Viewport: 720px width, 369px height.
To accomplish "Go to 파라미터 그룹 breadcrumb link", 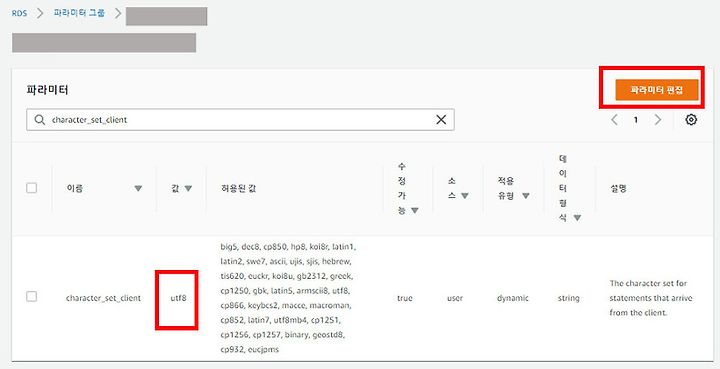I will (79, 13).
